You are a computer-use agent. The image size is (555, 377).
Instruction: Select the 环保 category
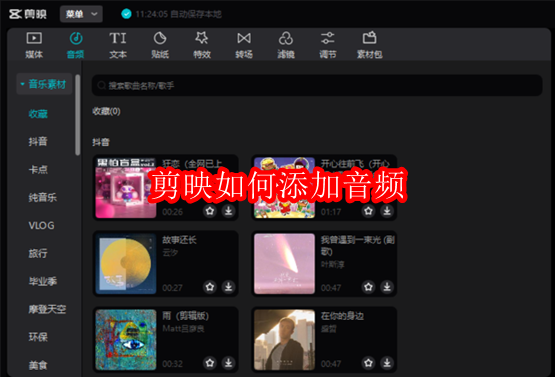pos(38,337)
